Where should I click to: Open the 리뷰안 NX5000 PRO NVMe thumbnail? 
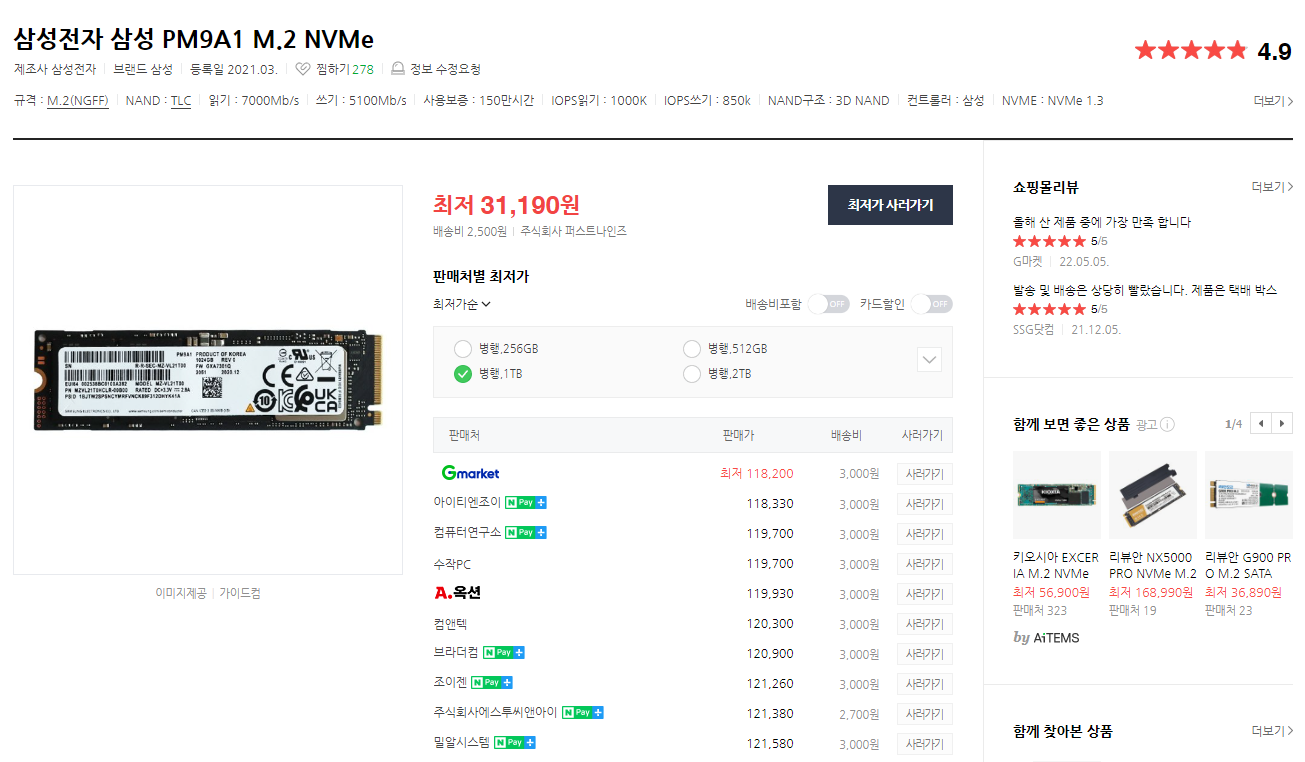point(1153,495)
